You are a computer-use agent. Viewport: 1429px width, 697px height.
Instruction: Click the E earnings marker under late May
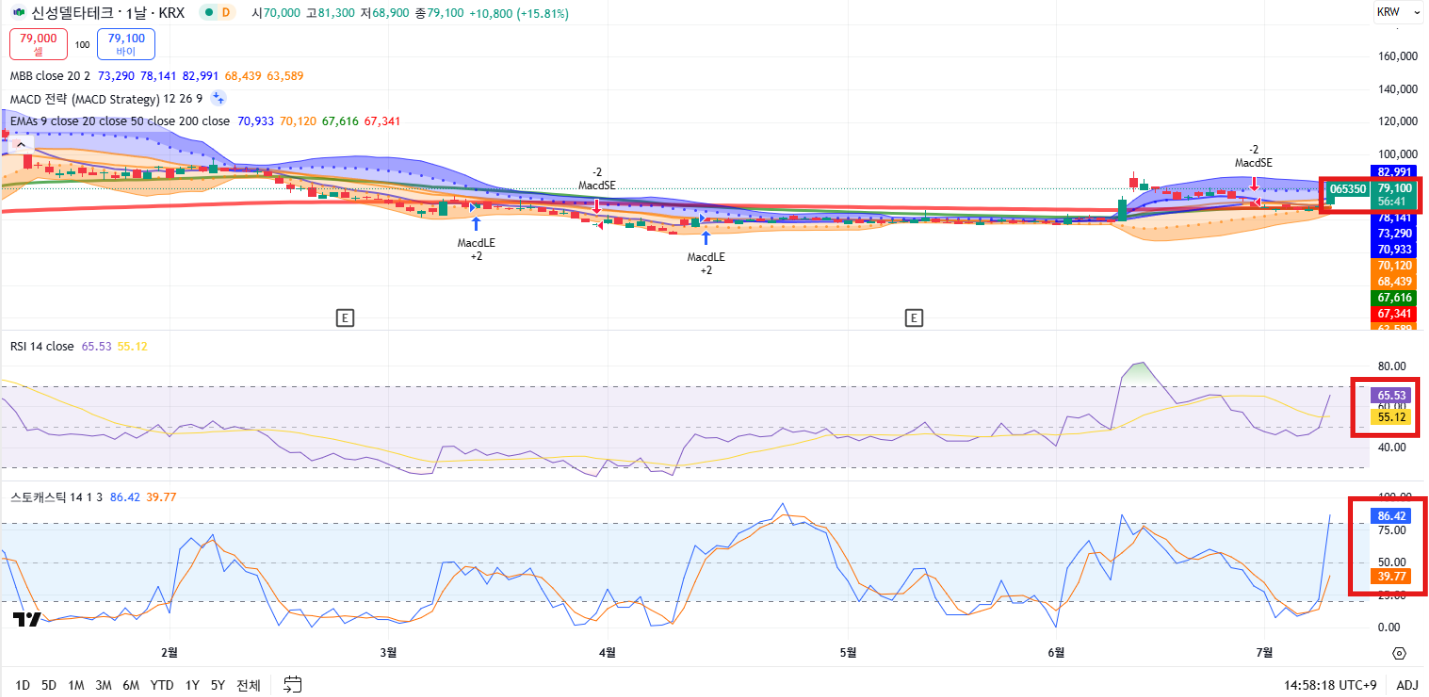click(913, 318)
